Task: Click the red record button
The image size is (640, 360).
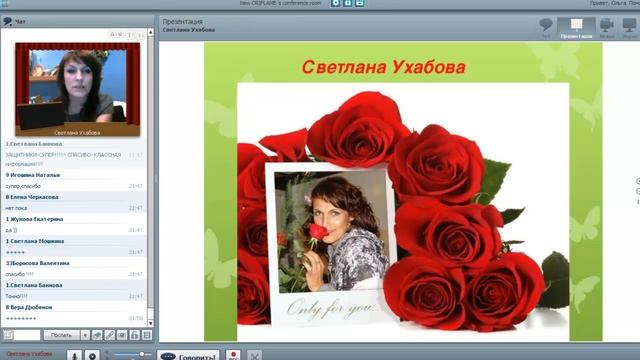Action: click(x=233, y=356)
